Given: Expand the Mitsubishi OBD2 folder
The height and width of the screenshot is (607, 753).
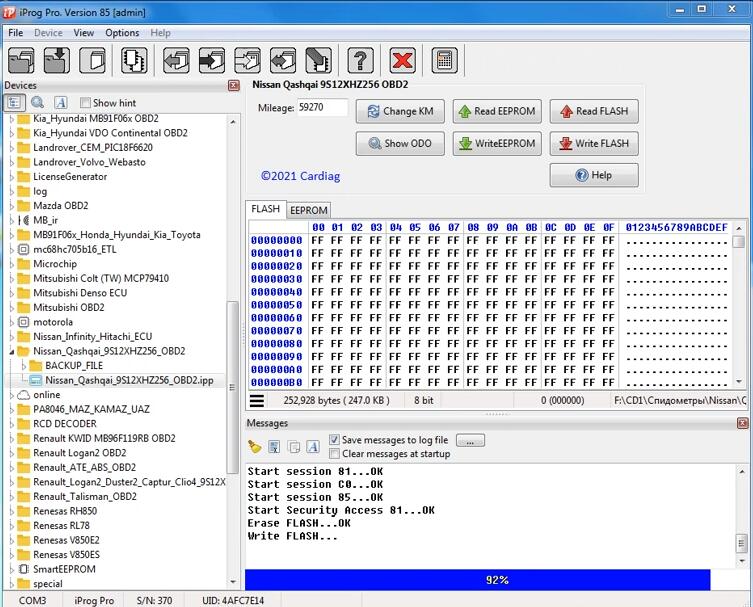Looking at the screenshot, I should pyautogui.click(x=12, y=307).
